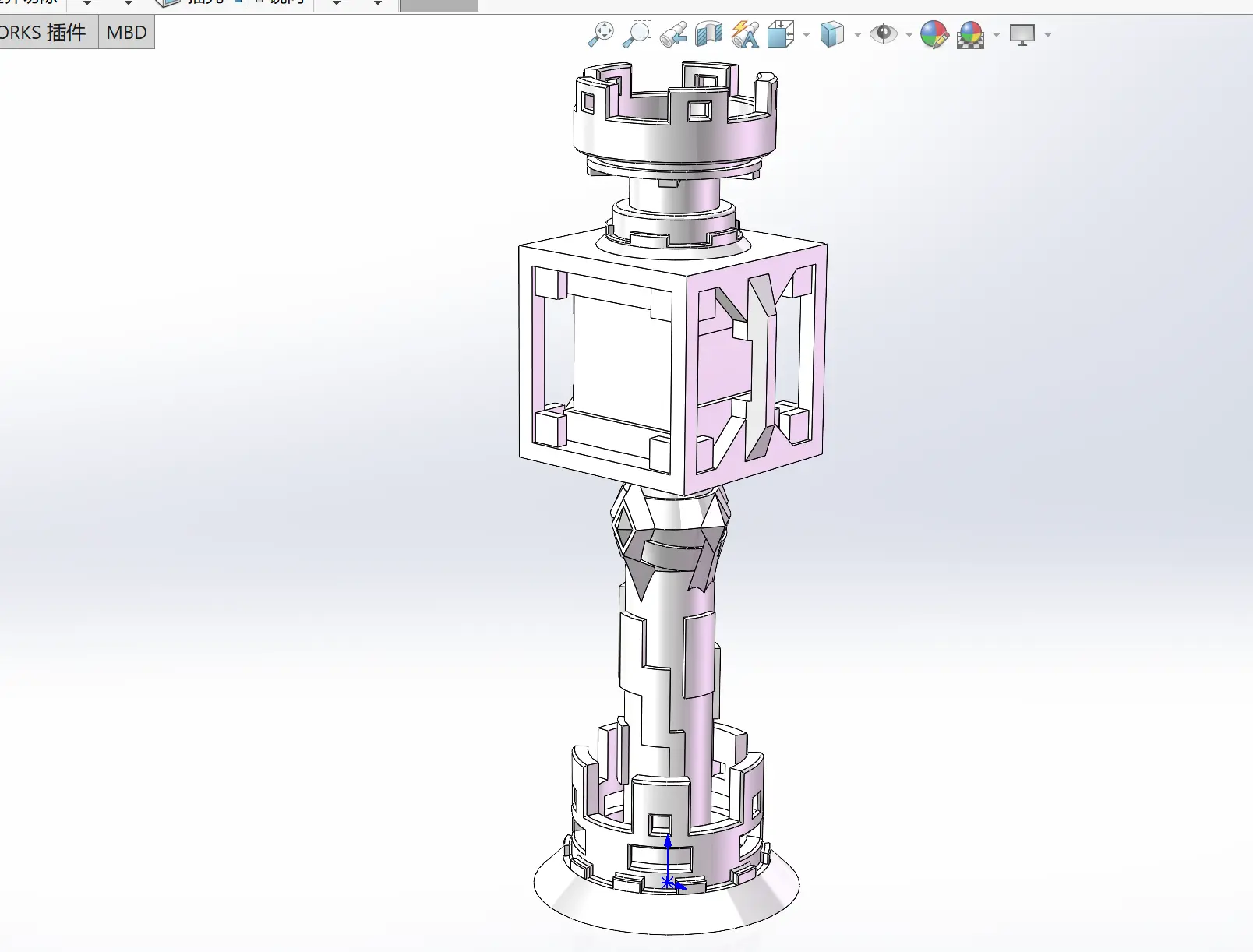Select the Zoom to Area tool
1253x952 pixels.
(637, 34)
